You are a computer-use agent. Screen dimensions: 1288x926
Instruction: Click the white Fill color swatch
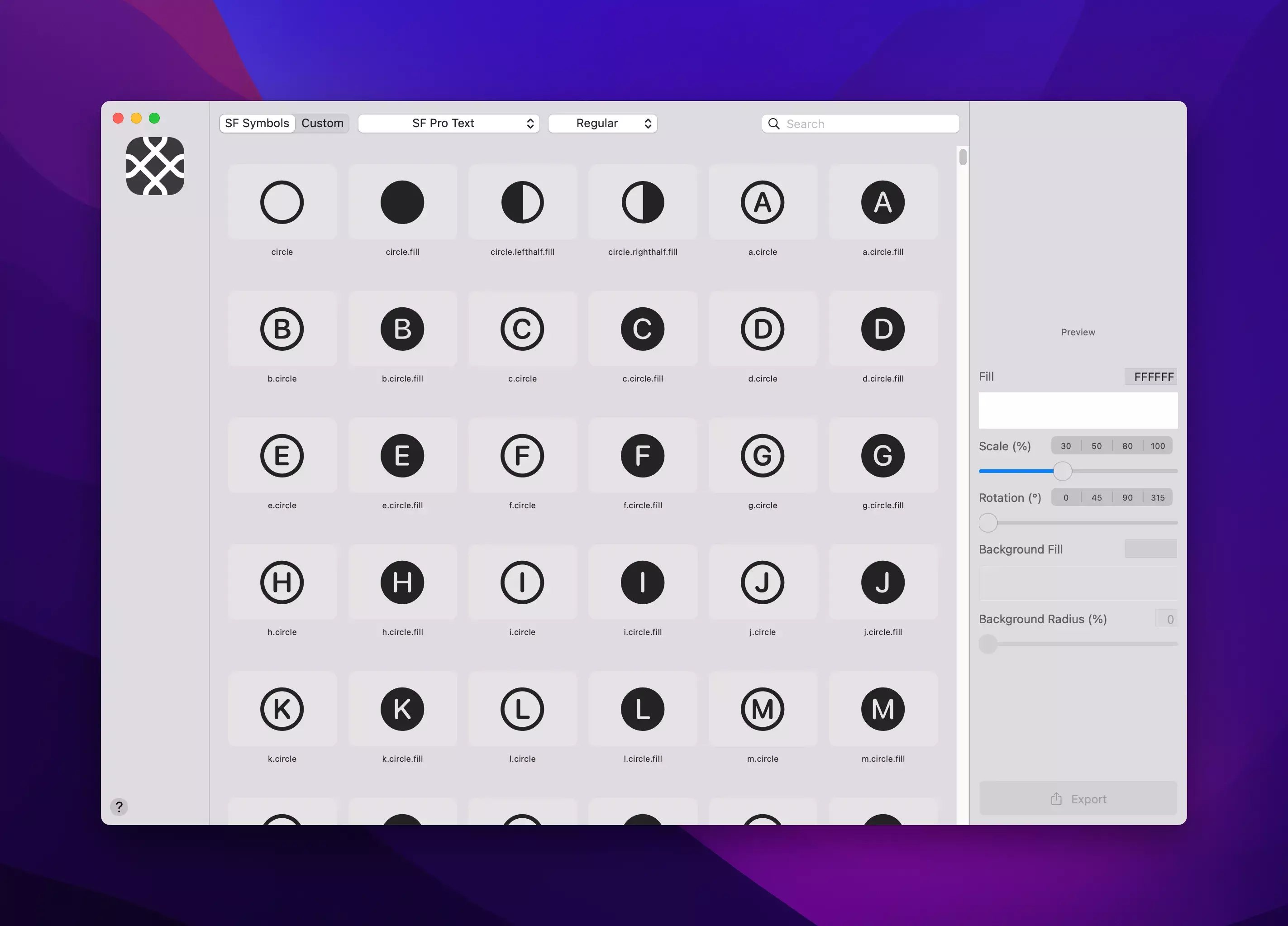[x=1077, y=410]
